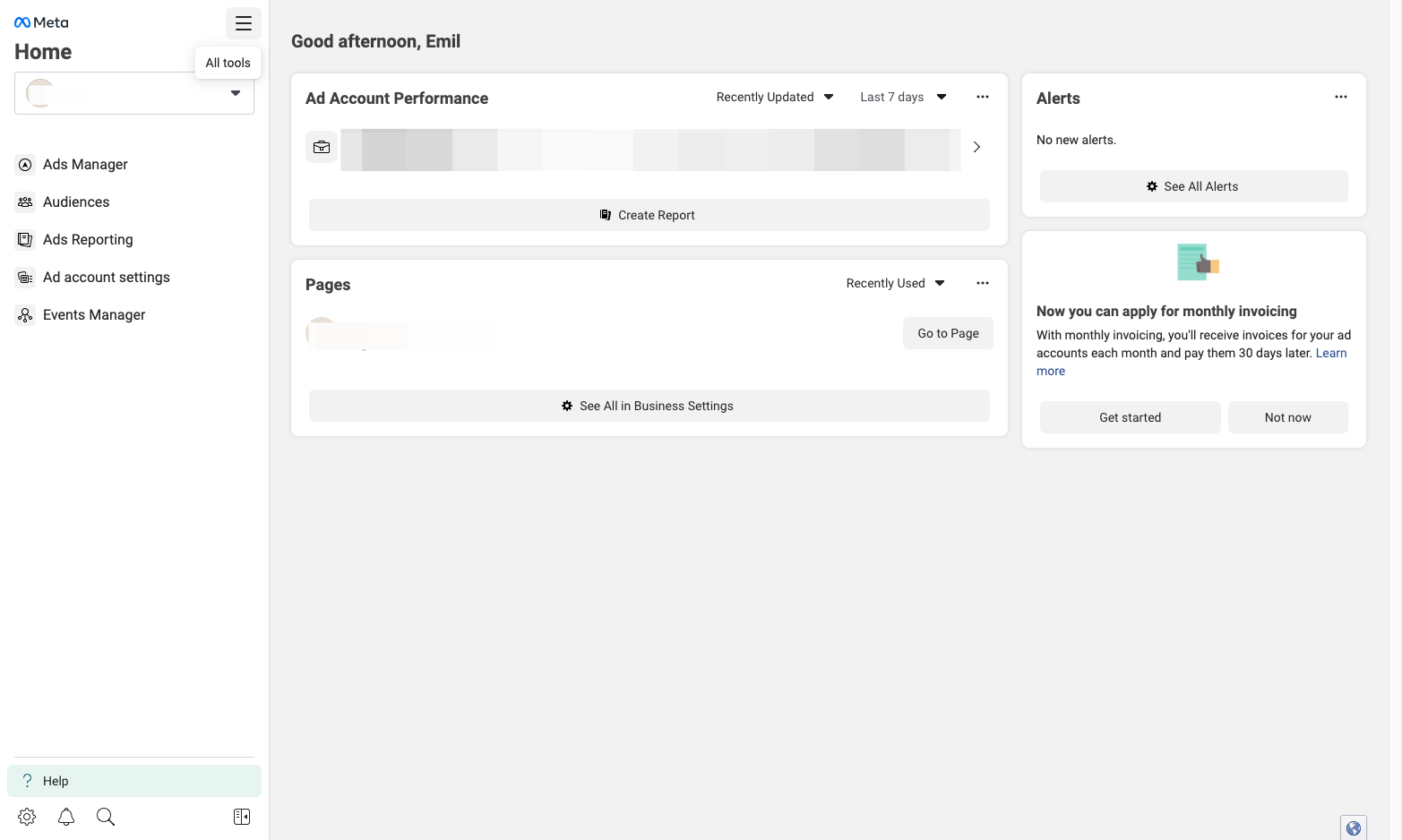This screenshot has width=1402, height=840.
Task: Click the Help menu item
Action: click(134, 781)
